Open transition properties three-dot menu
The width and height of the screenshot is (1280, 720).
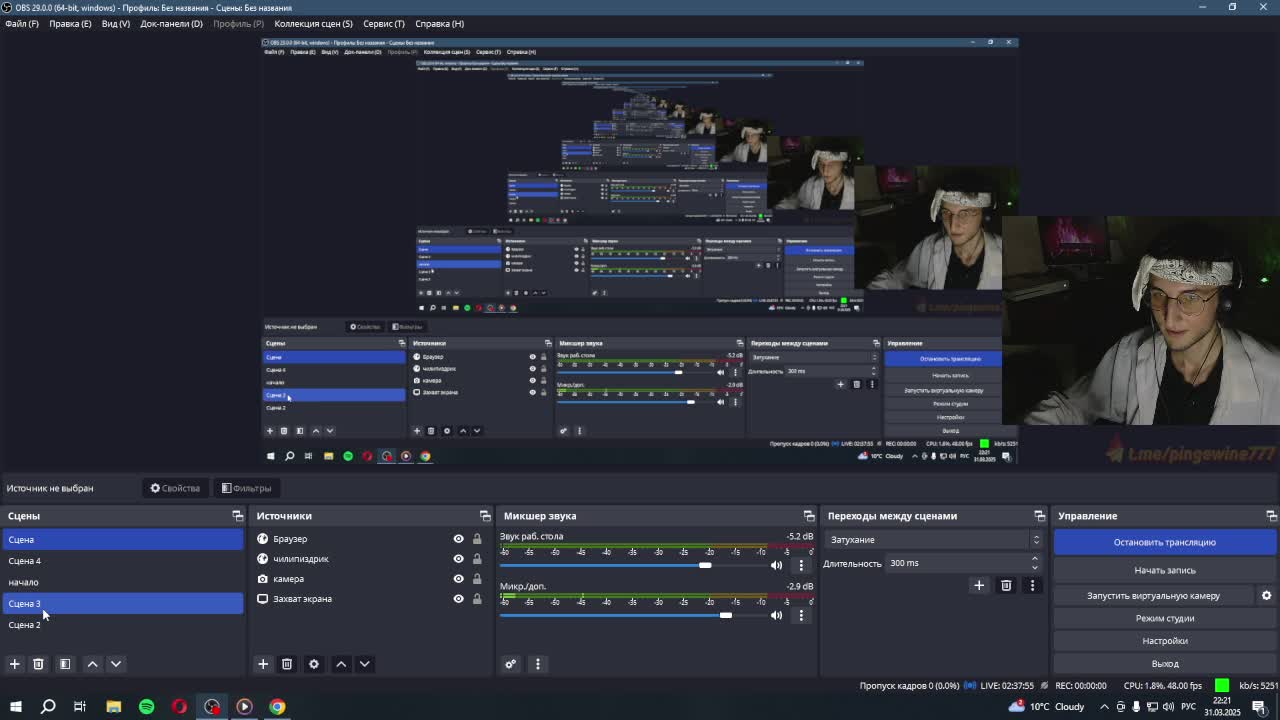tap(1032, 585)
